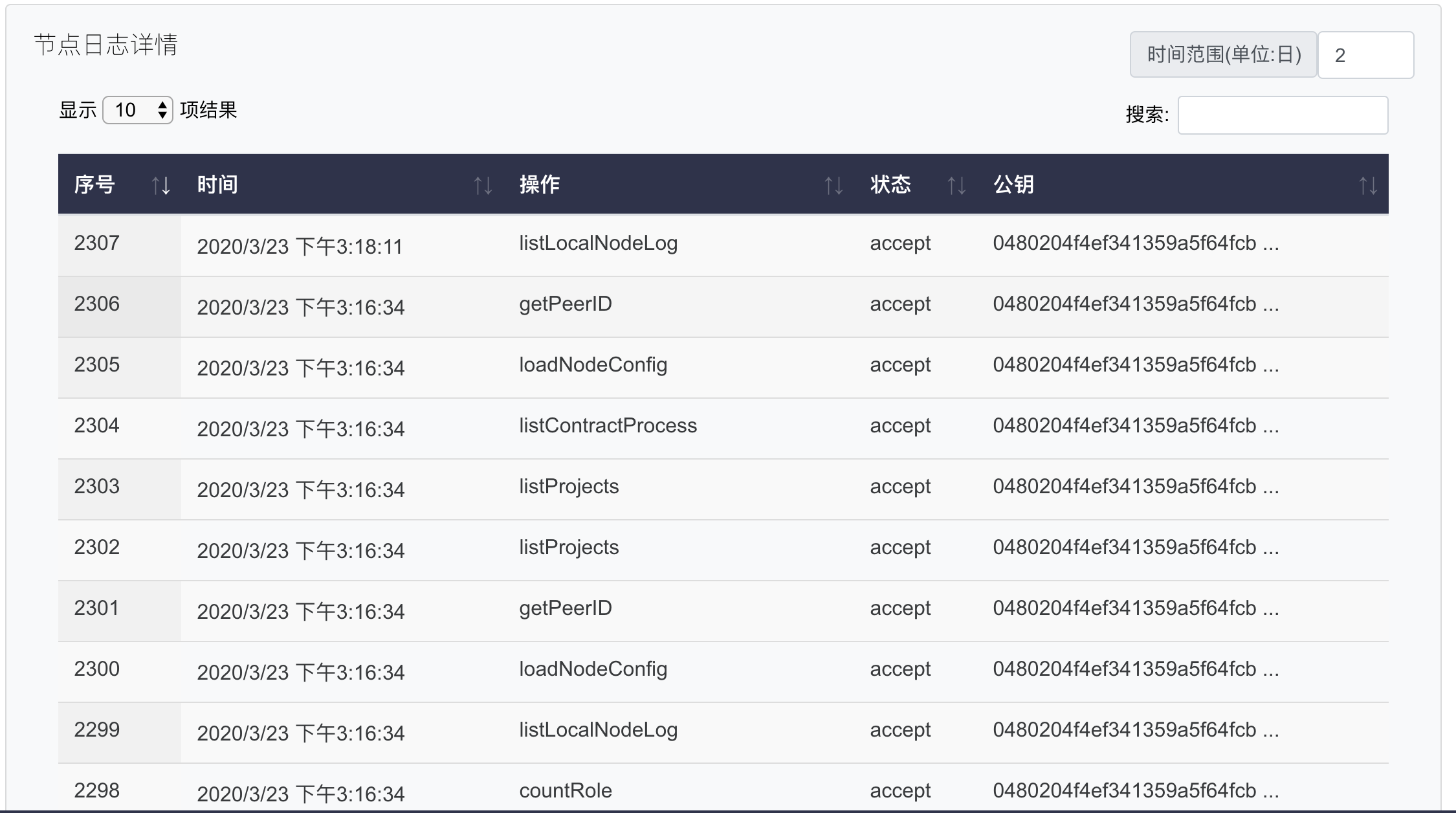Sort the 操作 column via sort arrows
The width and height of the screenshot is (1456, 813).
pyautogui.click(x=834, y=186)
